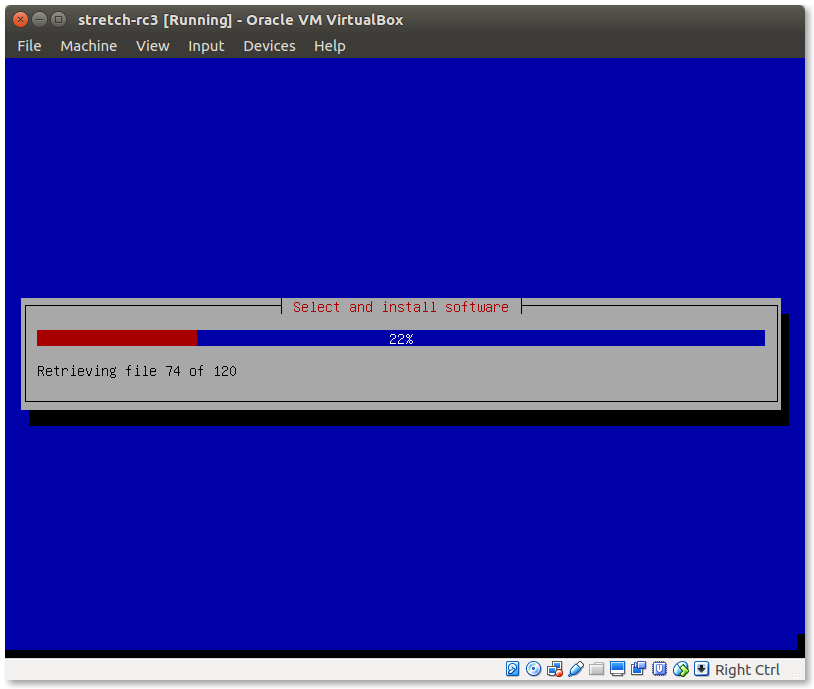This screenshot has height=689, width=814.
Task: Click the display settings status icon
Action: click(x=617, y=669)
